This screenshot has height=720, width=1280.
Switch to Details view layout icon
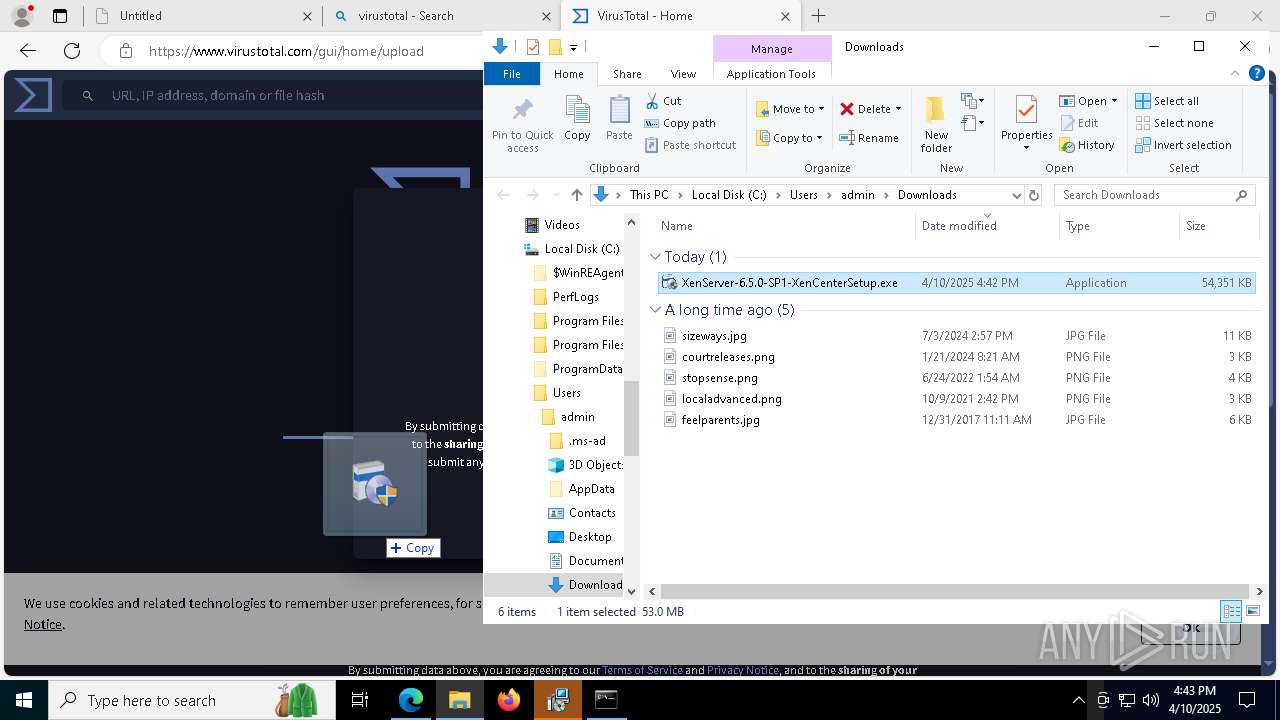coord(1231,611)
